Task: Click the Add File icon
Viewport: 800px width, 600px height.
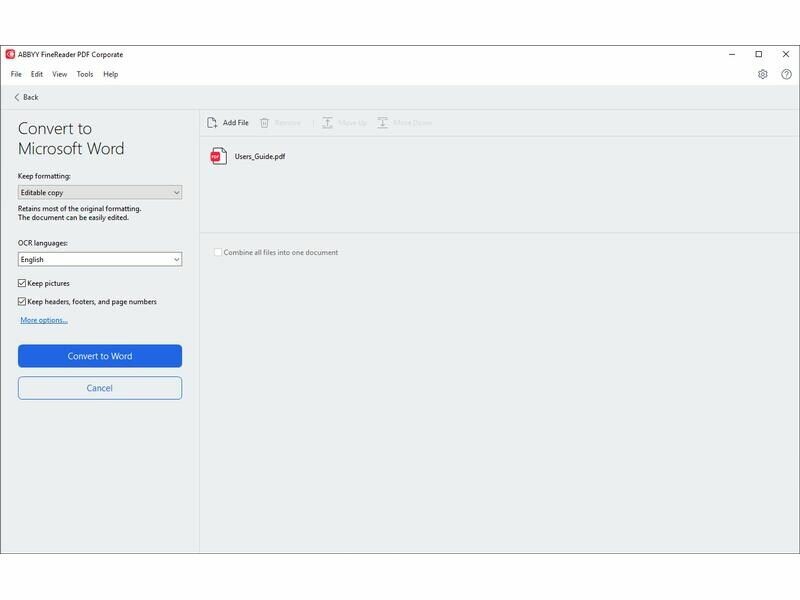Action: click(212, 123)
